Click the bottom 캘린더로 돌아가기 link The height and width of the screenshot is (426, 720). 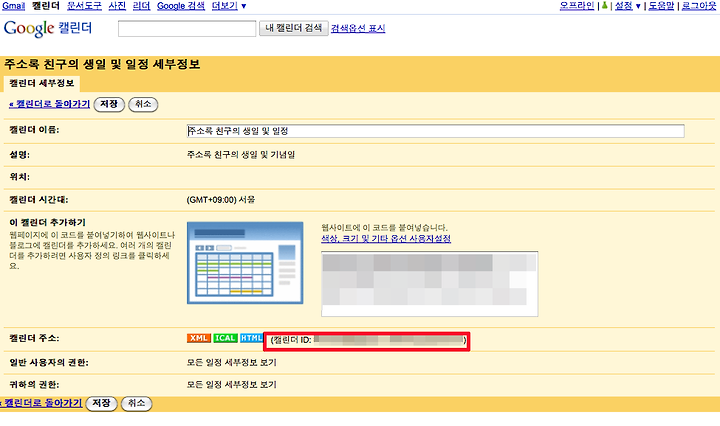point(41,403)
